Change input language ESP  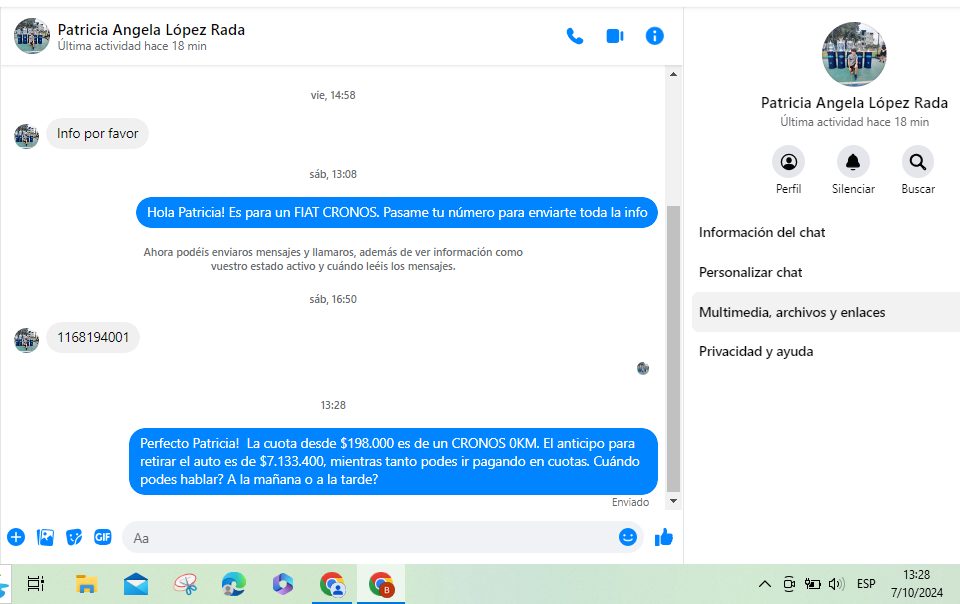tap(866, 584)
